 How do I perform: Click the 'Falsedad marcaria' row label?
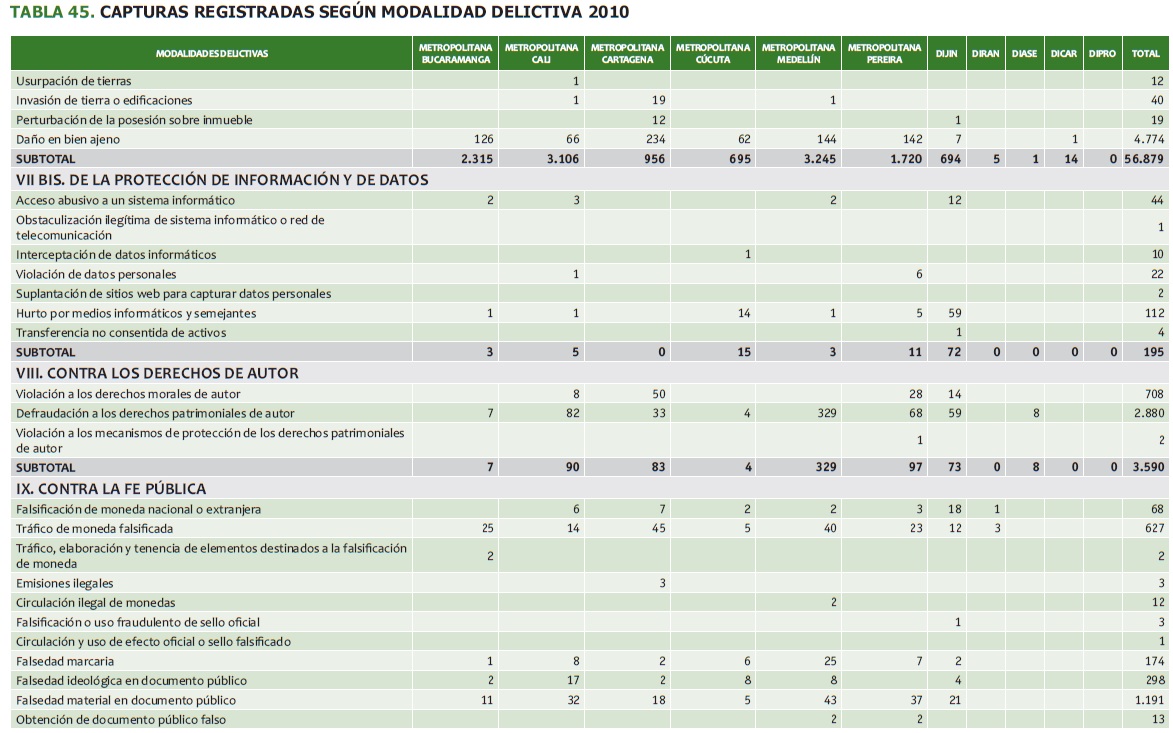coord(65,661)
